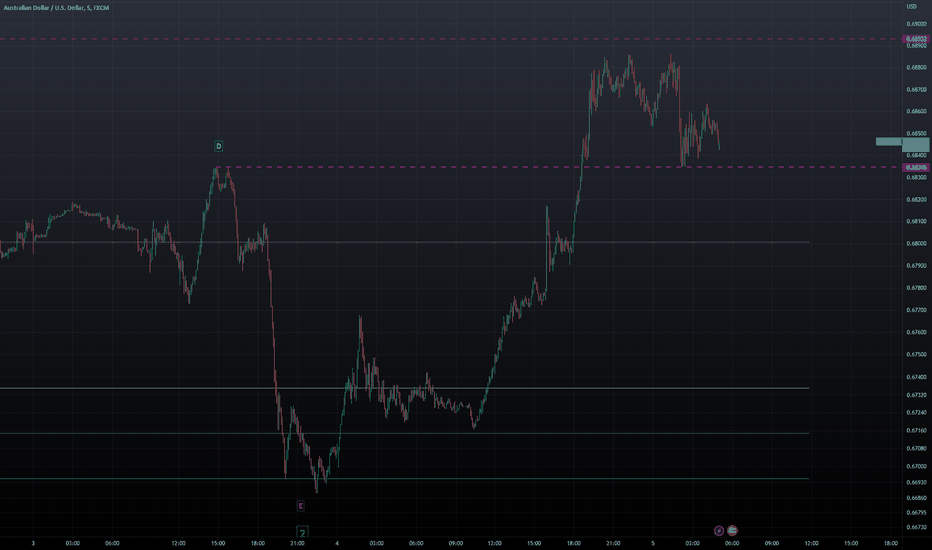Select the uppermost pink dashed horizontal line

coord(451,39)
